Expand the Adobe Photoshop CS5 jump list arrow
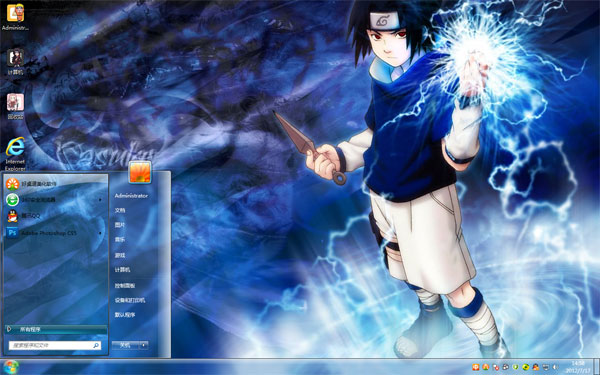This screenshot has width=600, height=375. point(100,233)
